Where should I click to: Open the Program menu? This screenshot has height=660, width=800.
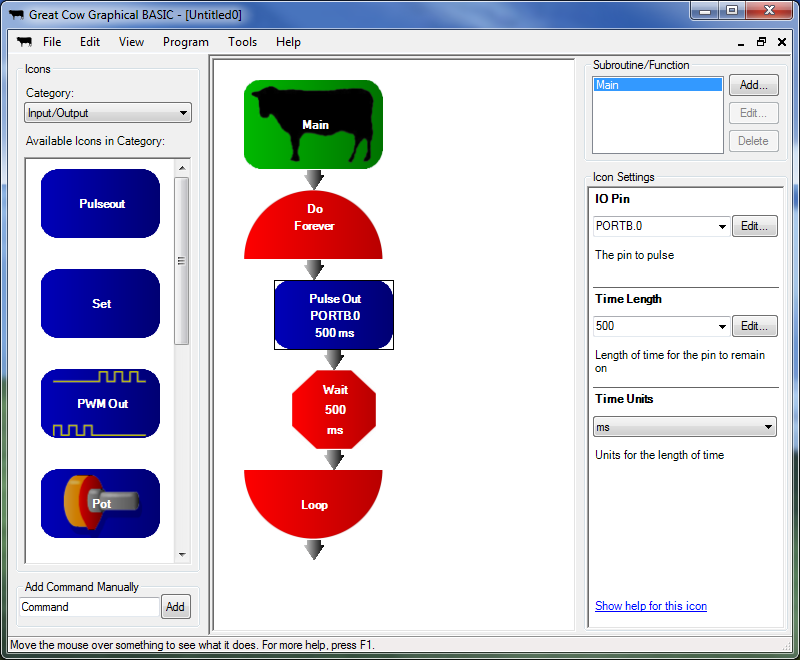click(185, 42)
